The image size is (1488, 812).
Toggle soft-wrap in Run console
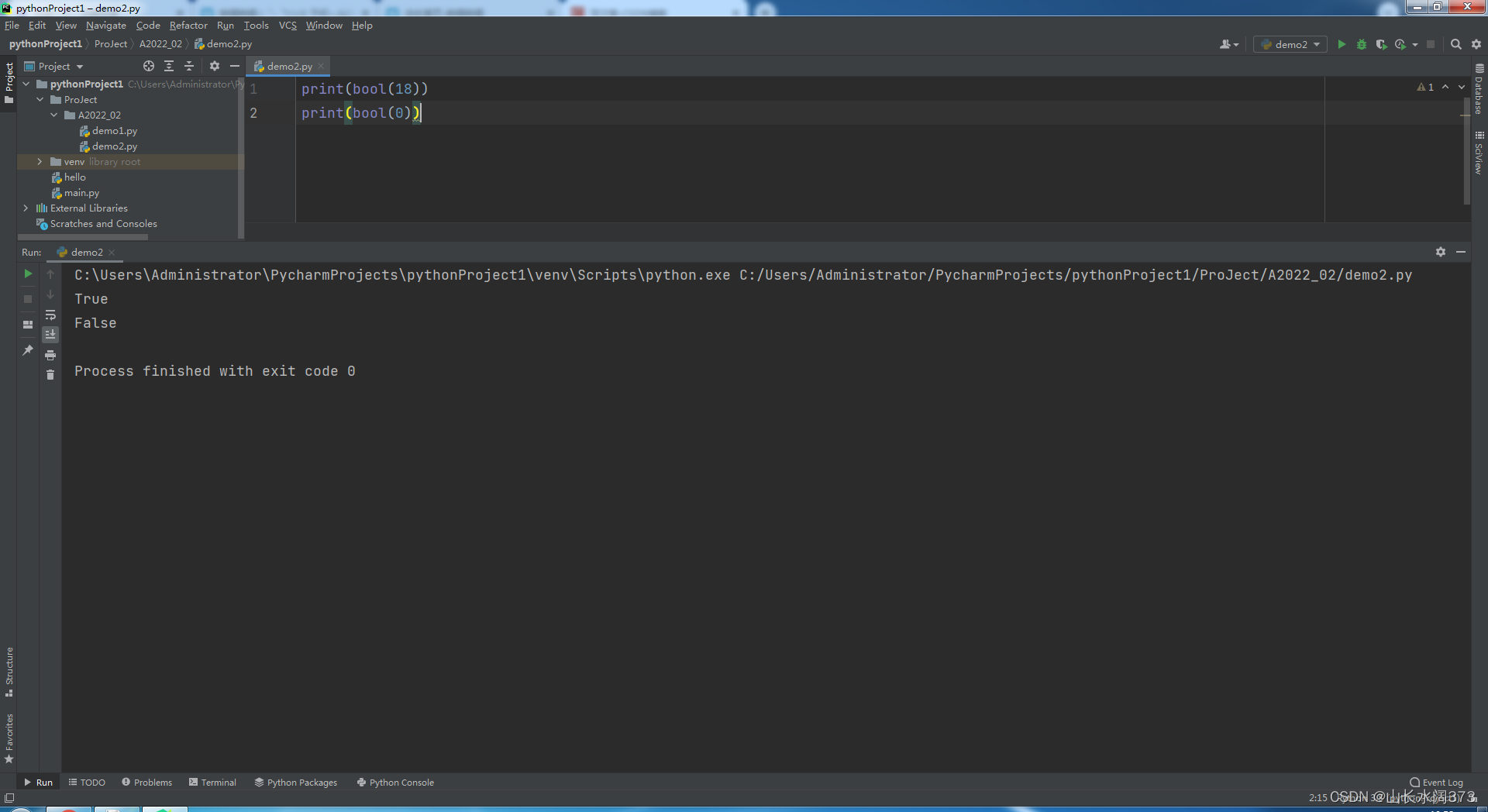[50, 315]
